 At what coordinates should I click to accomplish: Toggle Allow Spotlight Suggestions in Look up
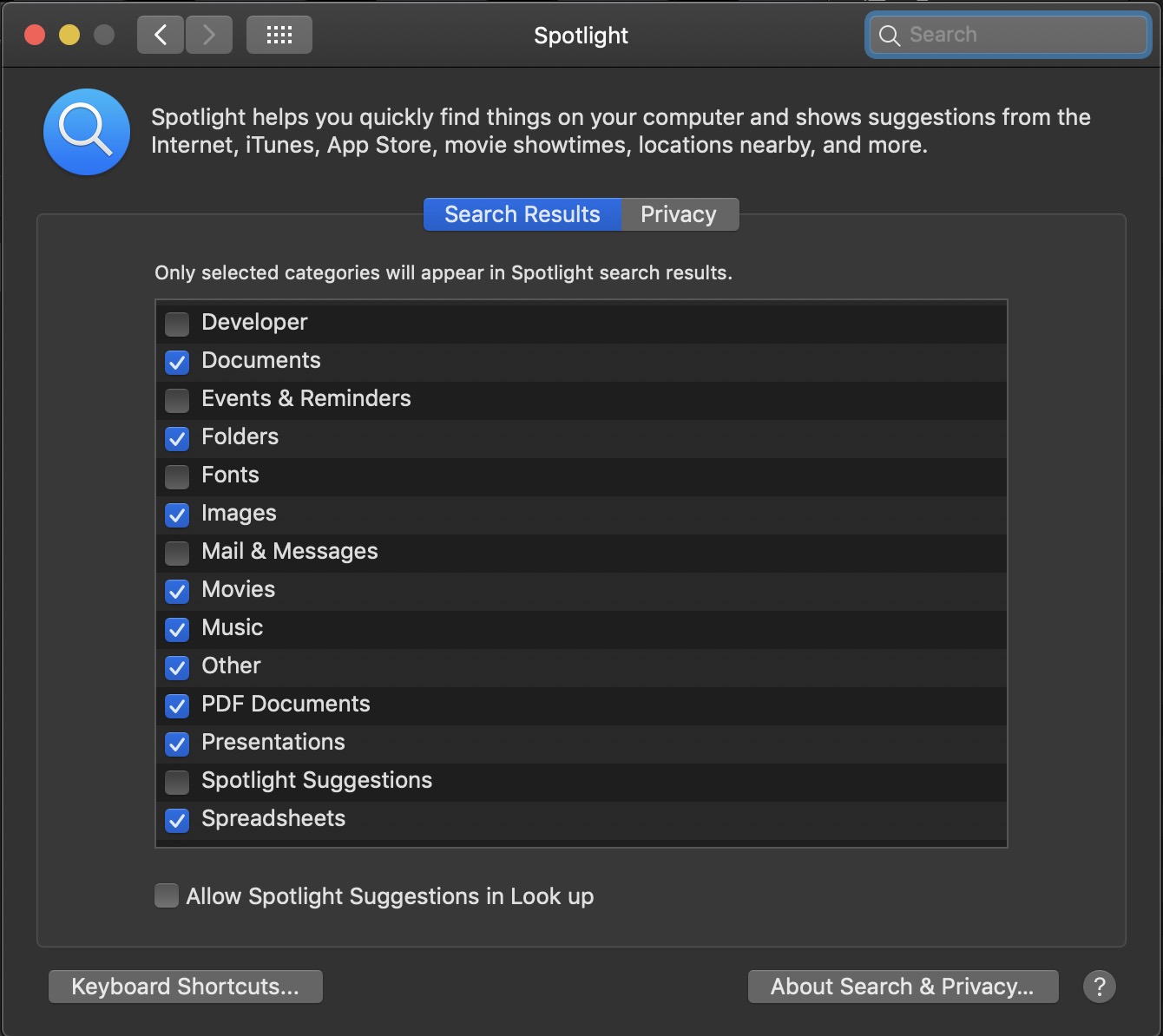[167, 895]
